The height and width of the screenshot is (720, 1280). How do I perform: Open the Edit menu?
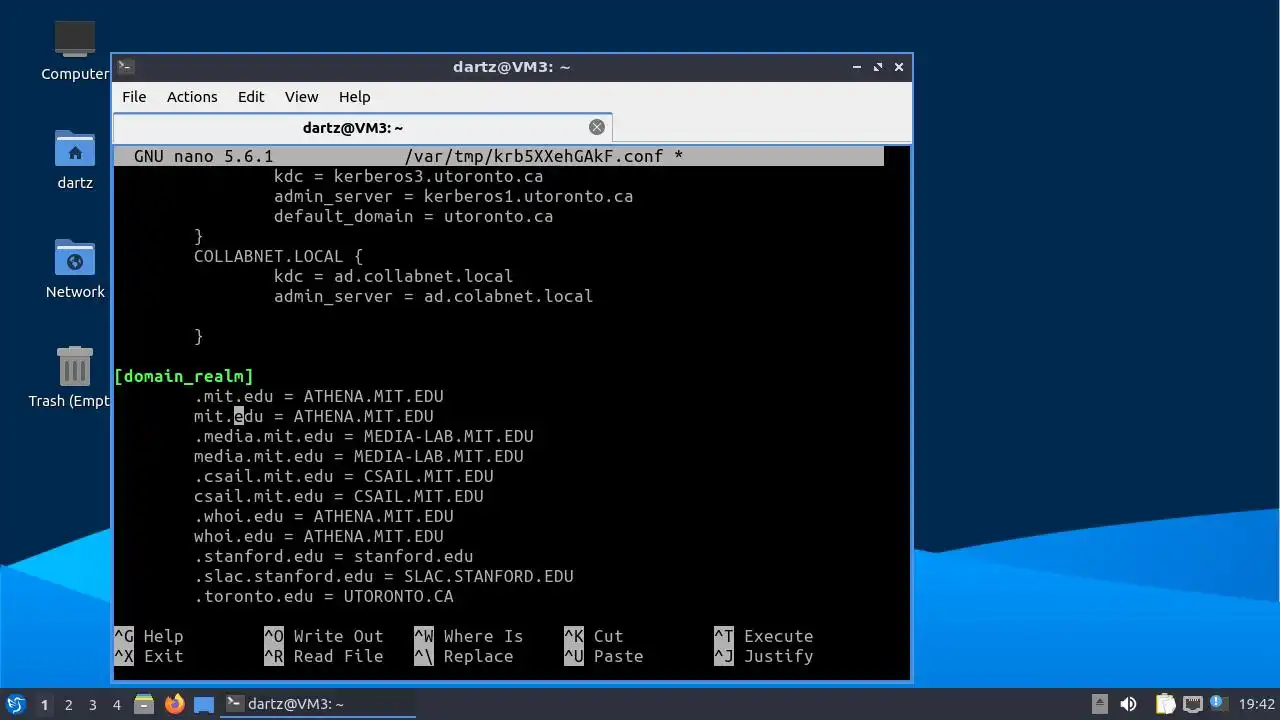point(251,97)
